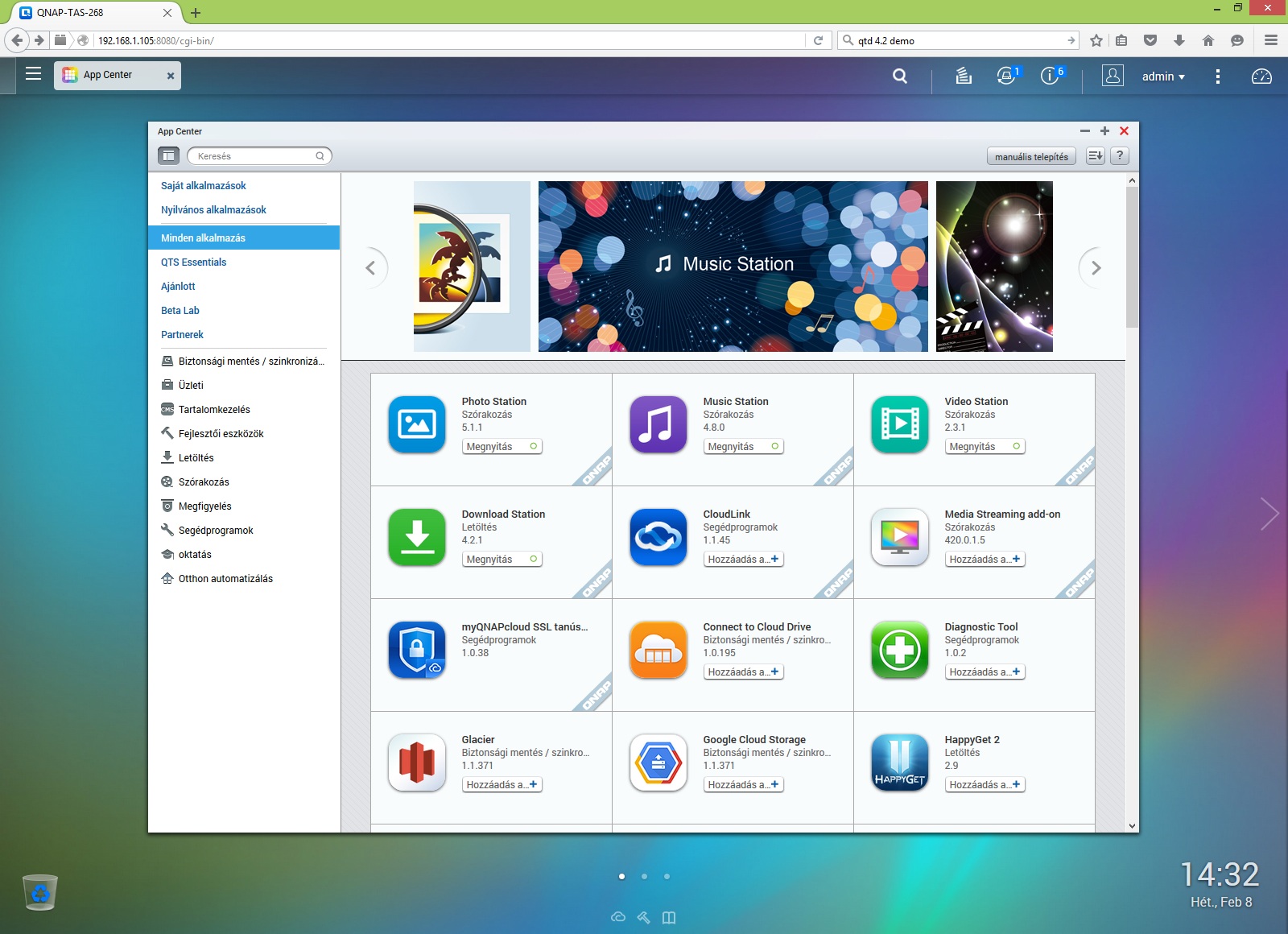Click the Glacier app icon

point(417,762)
